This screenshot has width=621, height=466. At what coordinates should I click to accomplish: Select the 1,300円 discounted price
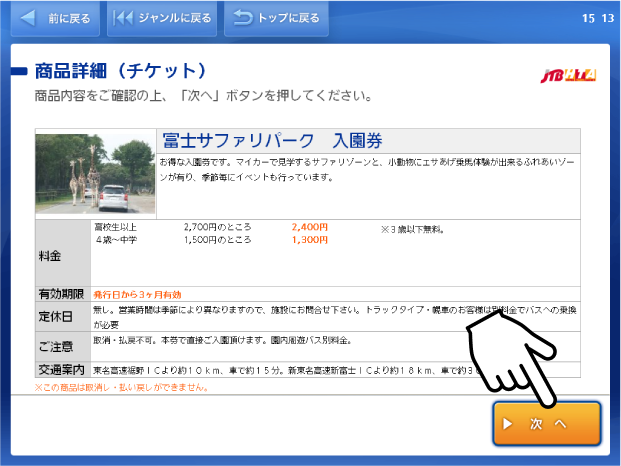point(310,240)
